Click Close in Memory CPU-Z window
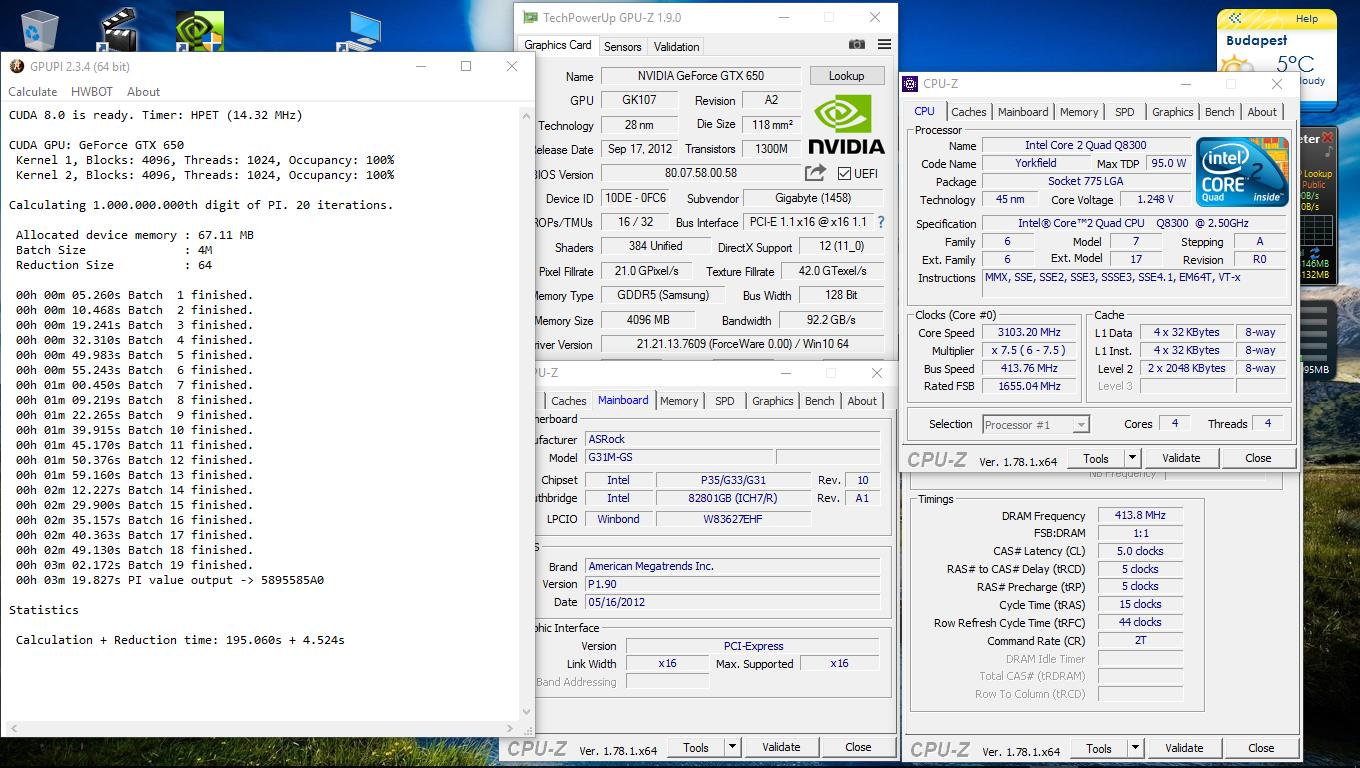This screenshot has width=1360, height=768. tap(1261, 748)
